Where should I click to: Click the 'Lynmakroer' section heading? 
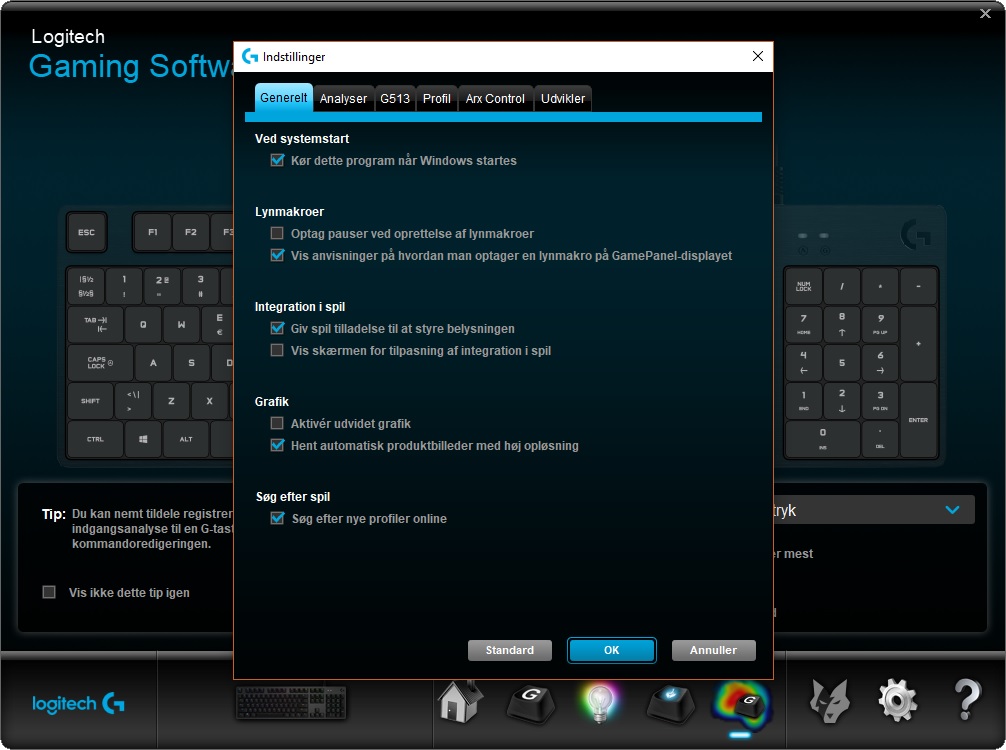click(289, 212)
